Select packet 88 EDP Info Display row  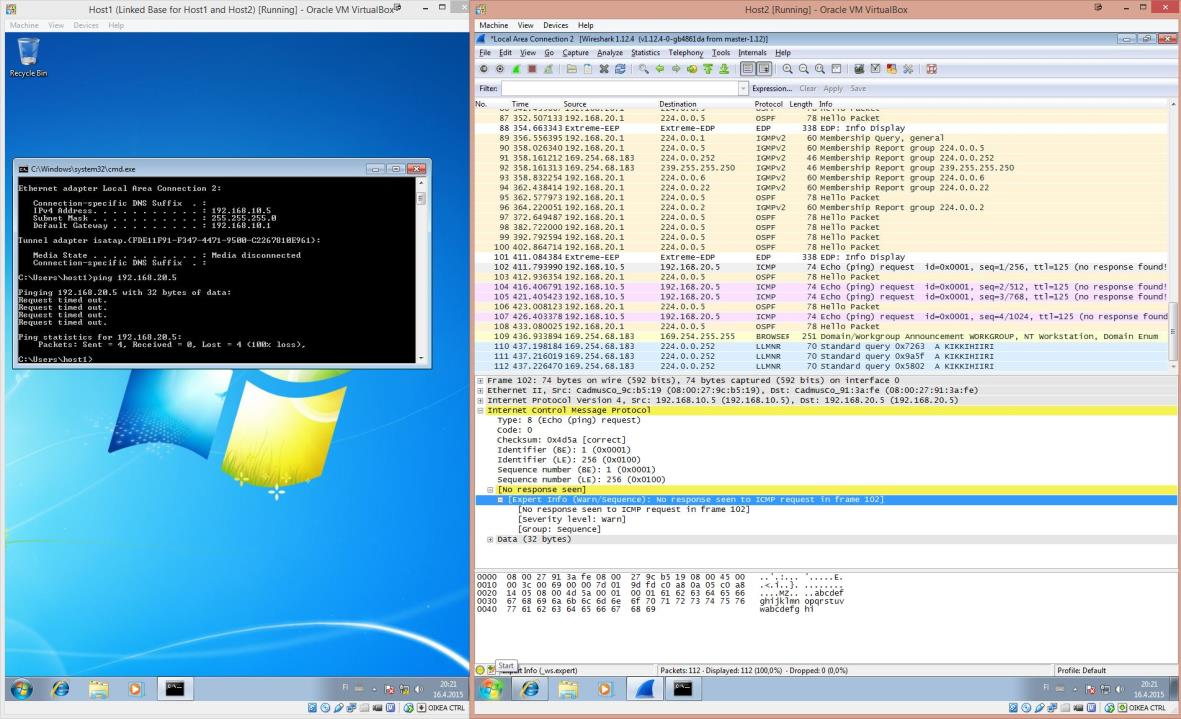[x=822, y=128]
